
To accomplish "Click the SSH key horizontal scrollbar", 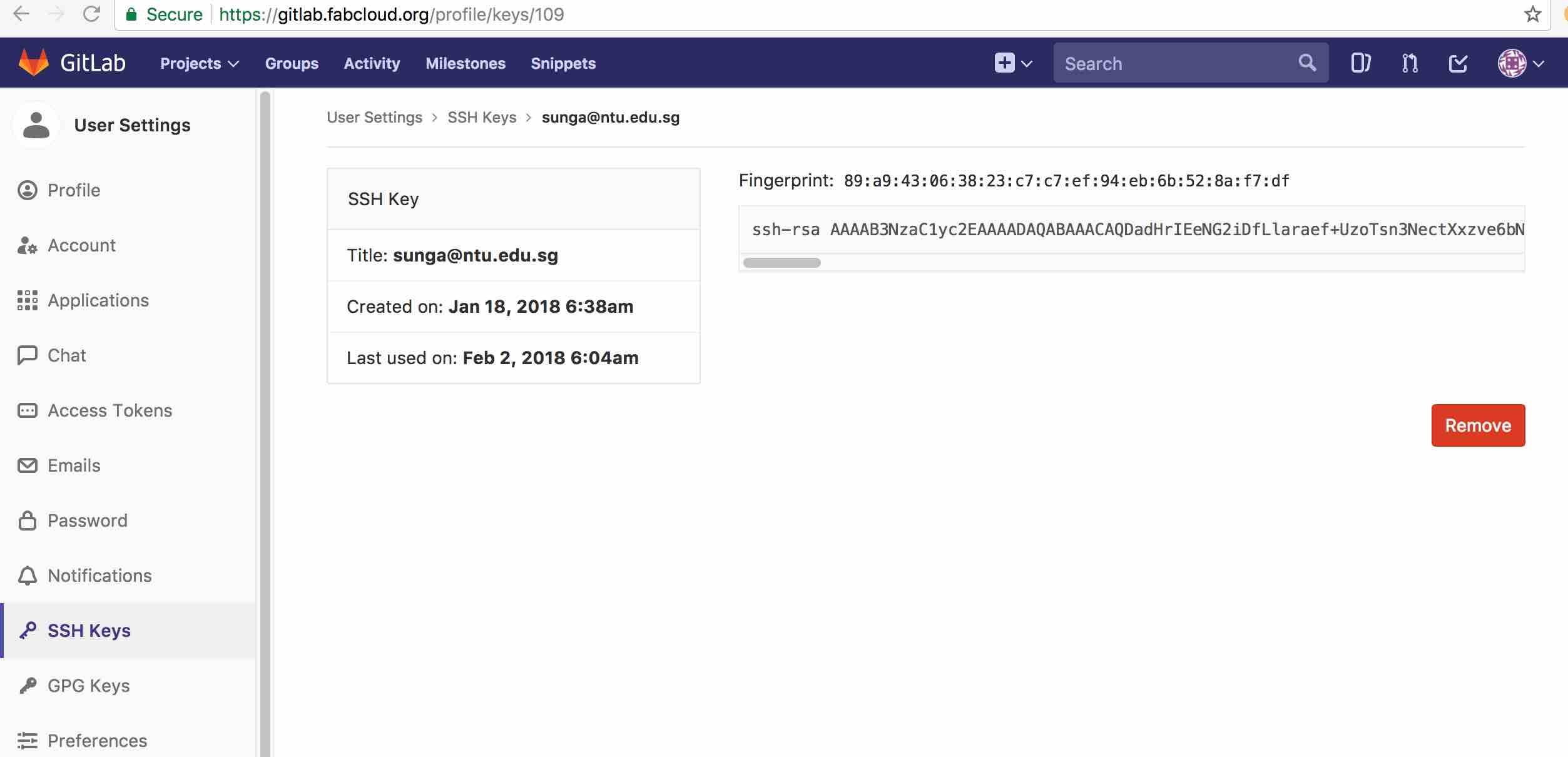I will pos(781,263).
